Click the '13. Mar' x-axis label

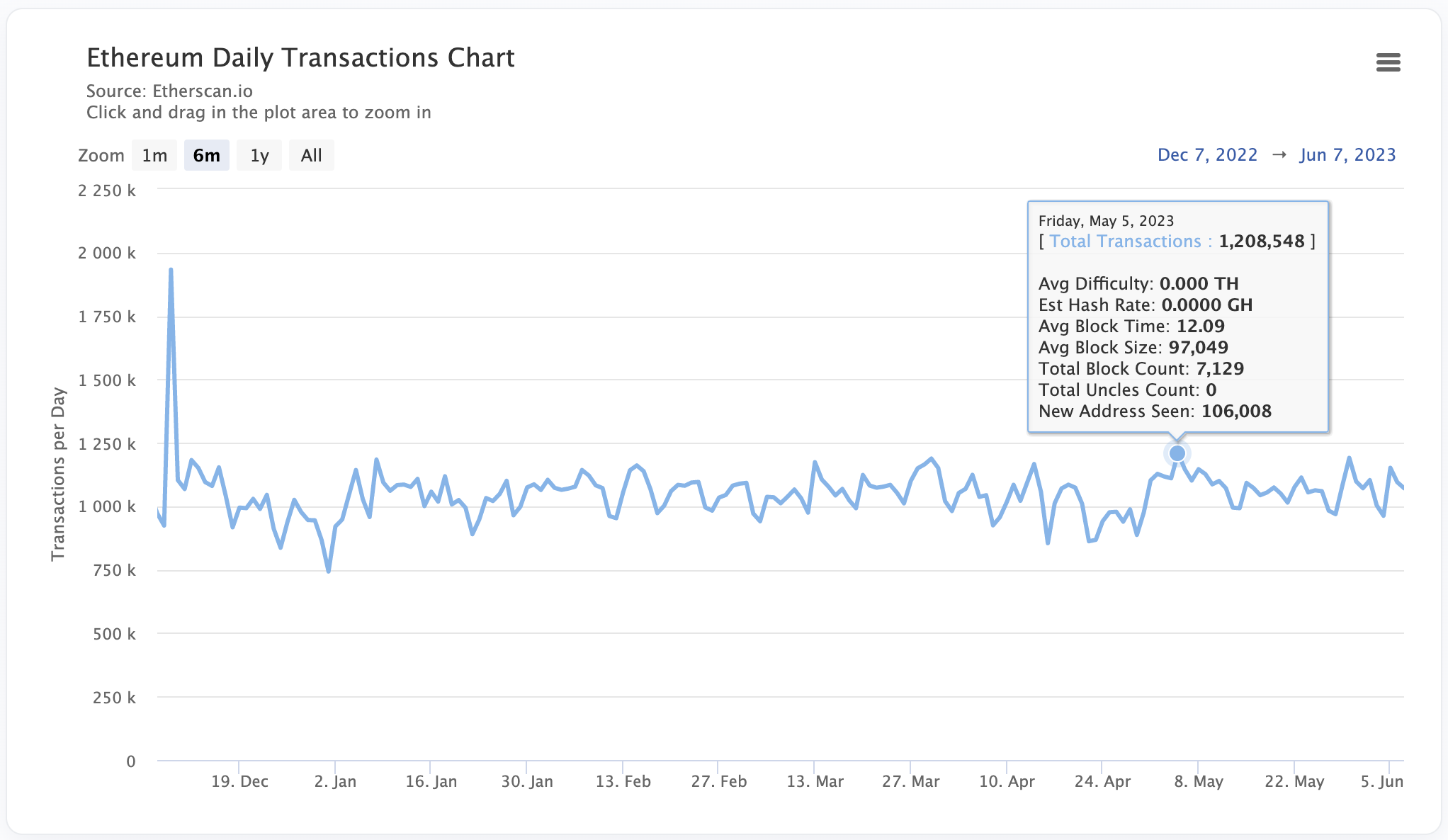[x=815, y=781]
